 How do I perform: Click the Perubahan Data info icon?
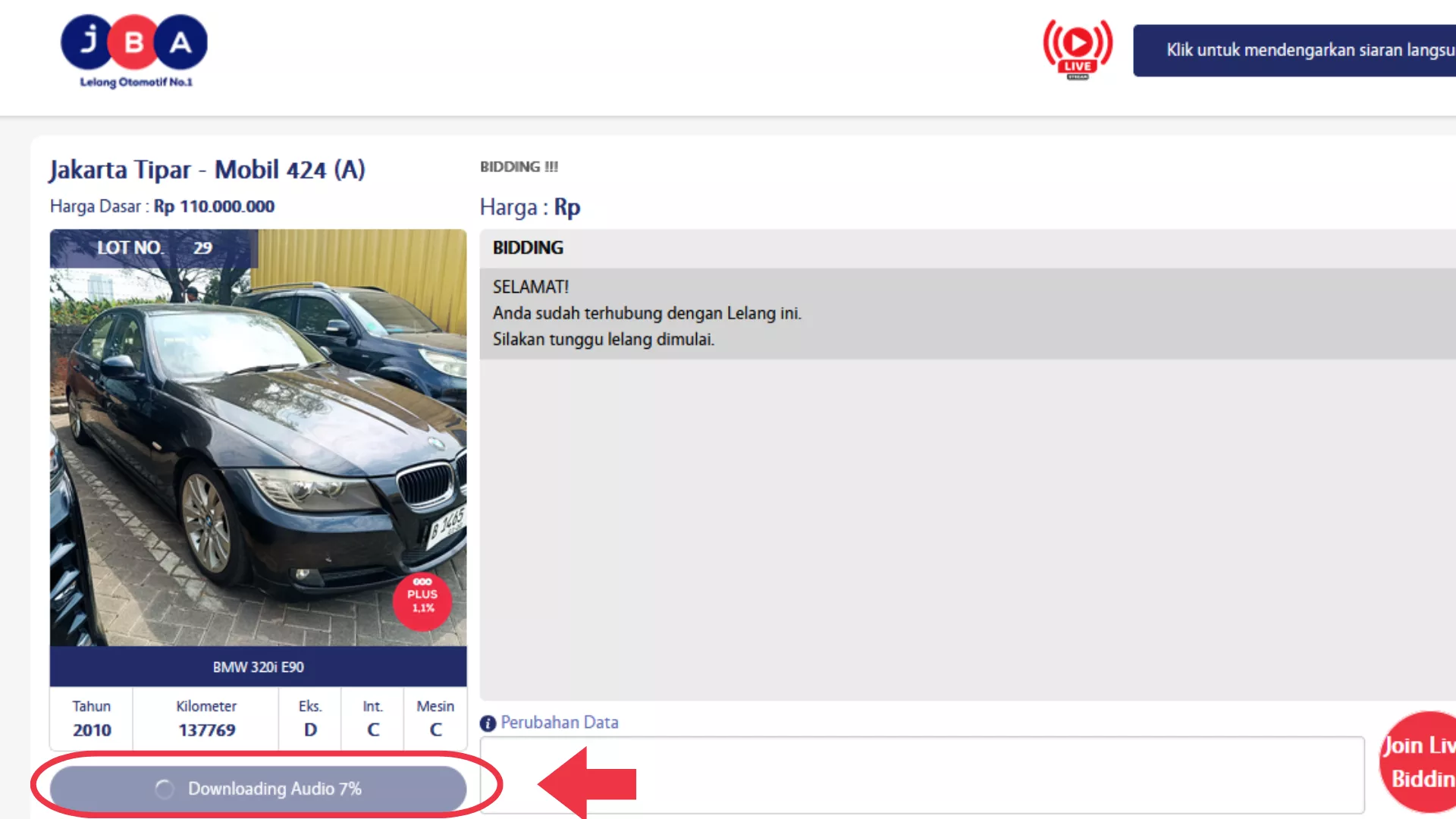pyautogui.click(x=488, y=723)
